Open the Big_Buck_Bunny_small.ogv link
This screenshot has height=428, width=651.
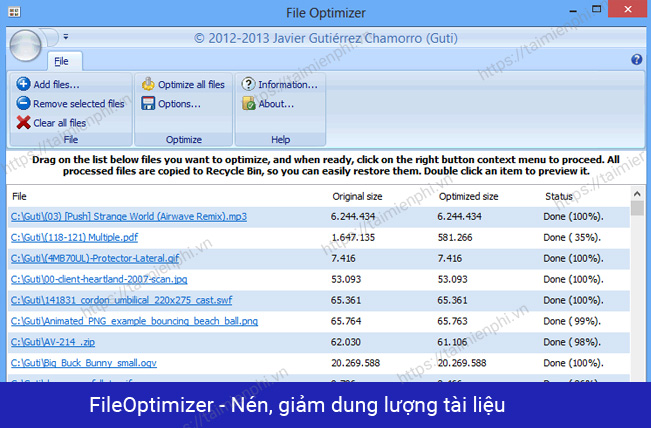(x=83, y=363)
